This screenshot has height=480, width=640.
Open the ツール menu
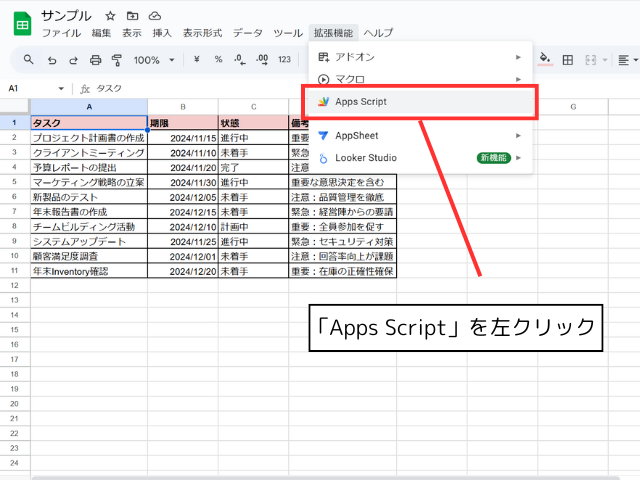click(x=288, y=33)
